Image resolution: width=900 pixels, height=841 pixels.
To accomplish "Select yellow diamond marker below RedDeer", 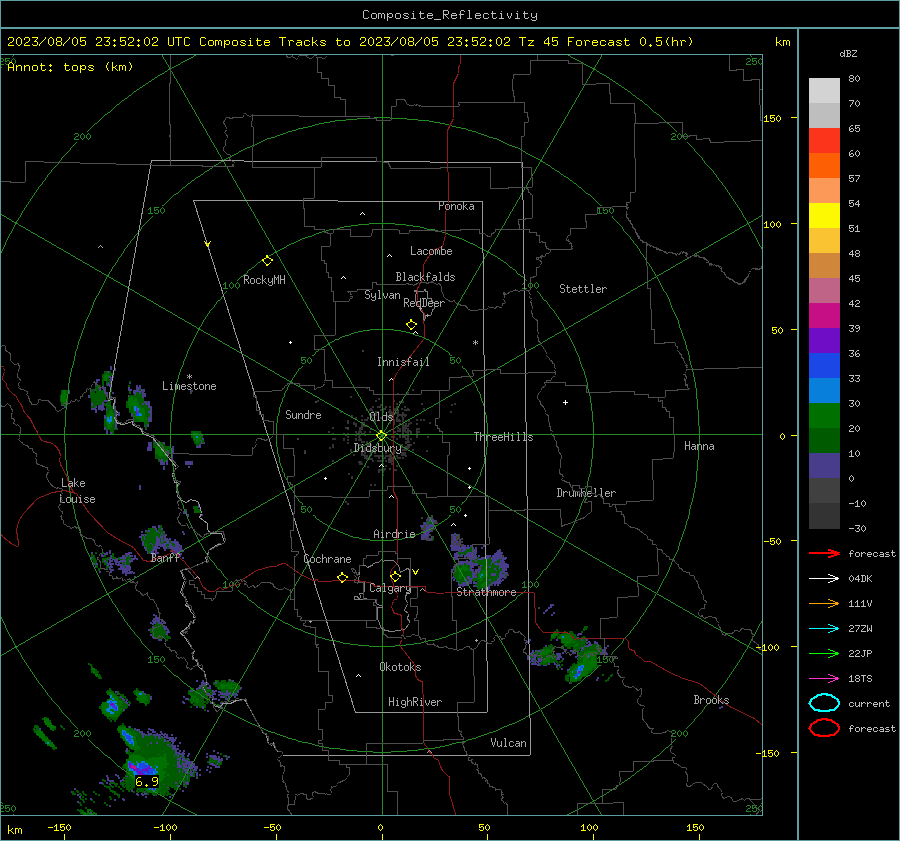I will pyautogui.click(x=411, y=325).
